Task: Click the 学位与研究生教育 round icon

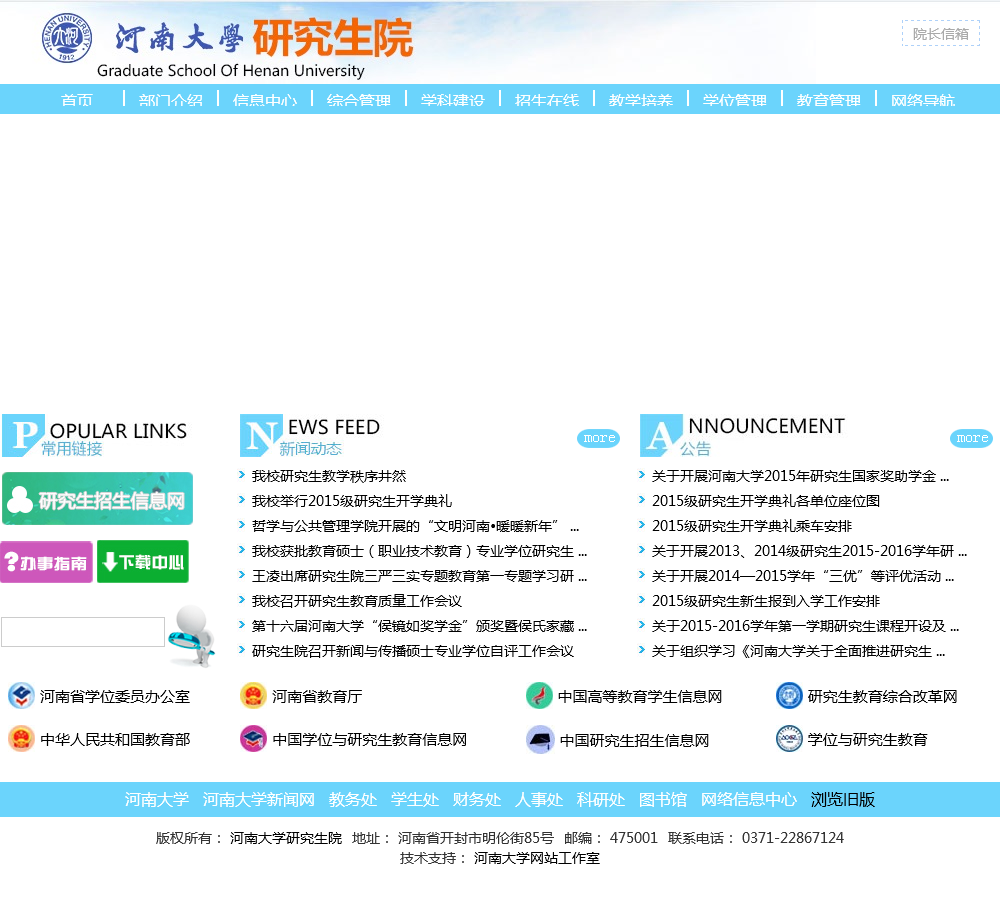Action: tap(789, 739)
